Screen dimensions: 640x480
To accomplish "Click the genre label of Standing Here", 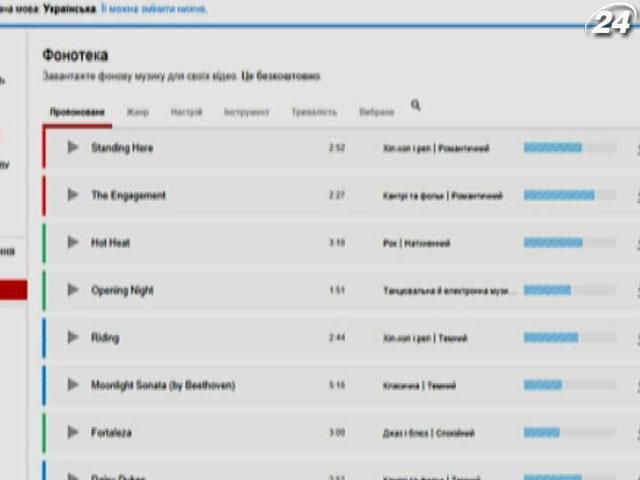I will [x=436, y=148].
